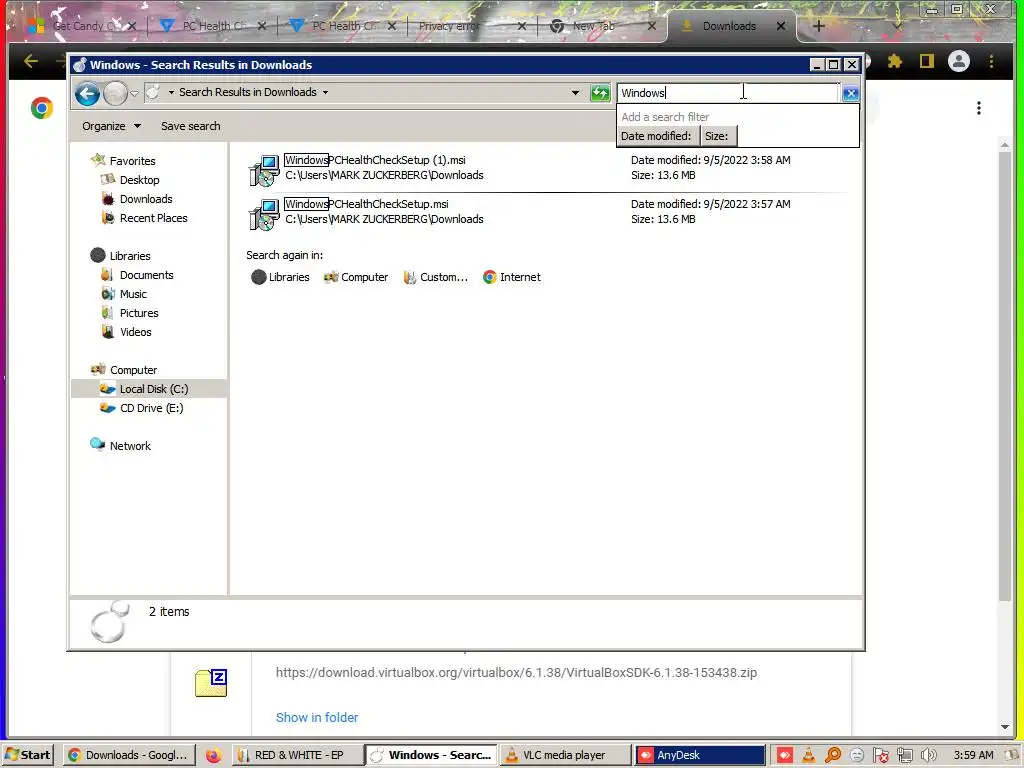Search again on the Internet
1024x768 pixels.
pos(512,277)
